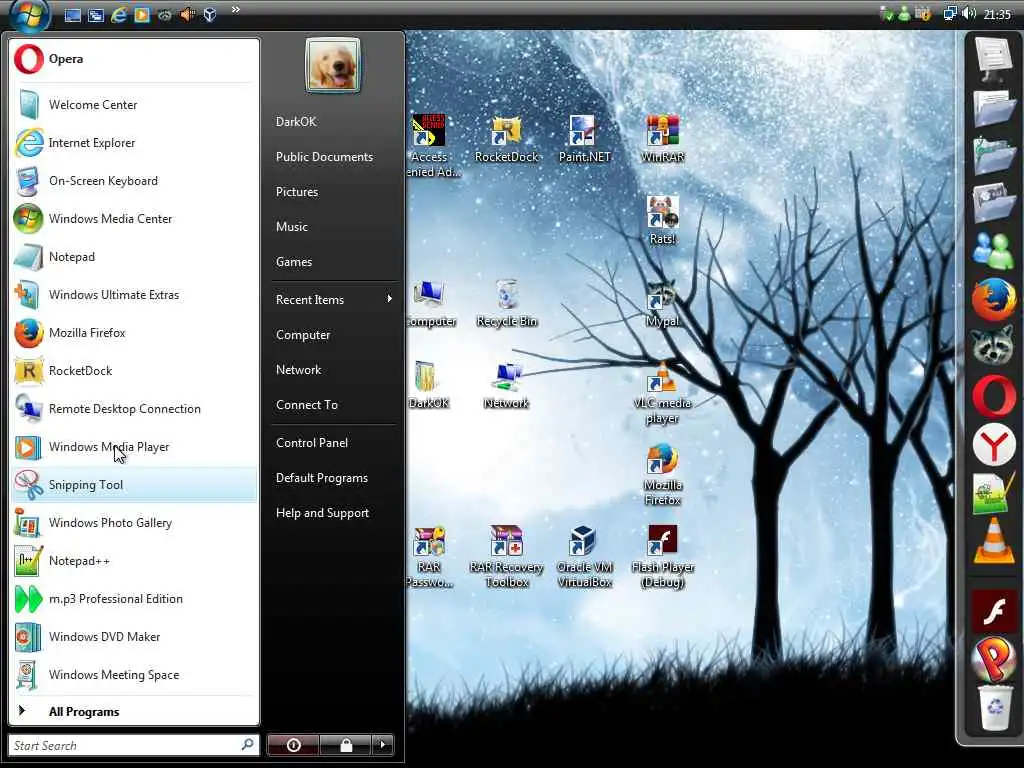This screenshot has height=768, width=1024.
Task: Click network tray icon
Action: tap(950, 14)
